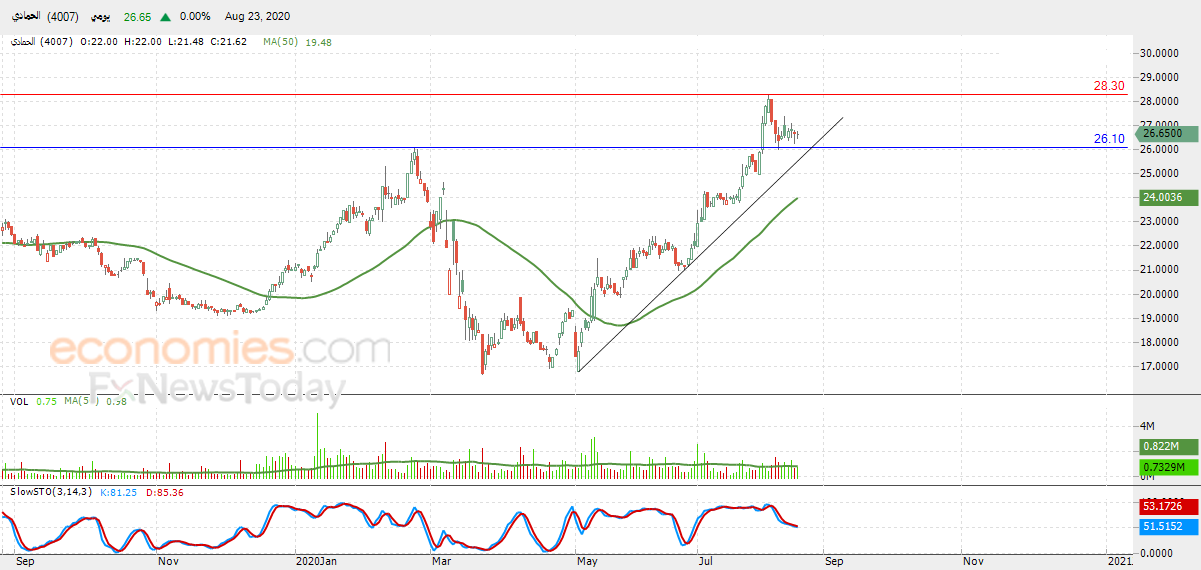Click the '2021' time axis label
1201x570 pixels.
(x=1119, y=562)
